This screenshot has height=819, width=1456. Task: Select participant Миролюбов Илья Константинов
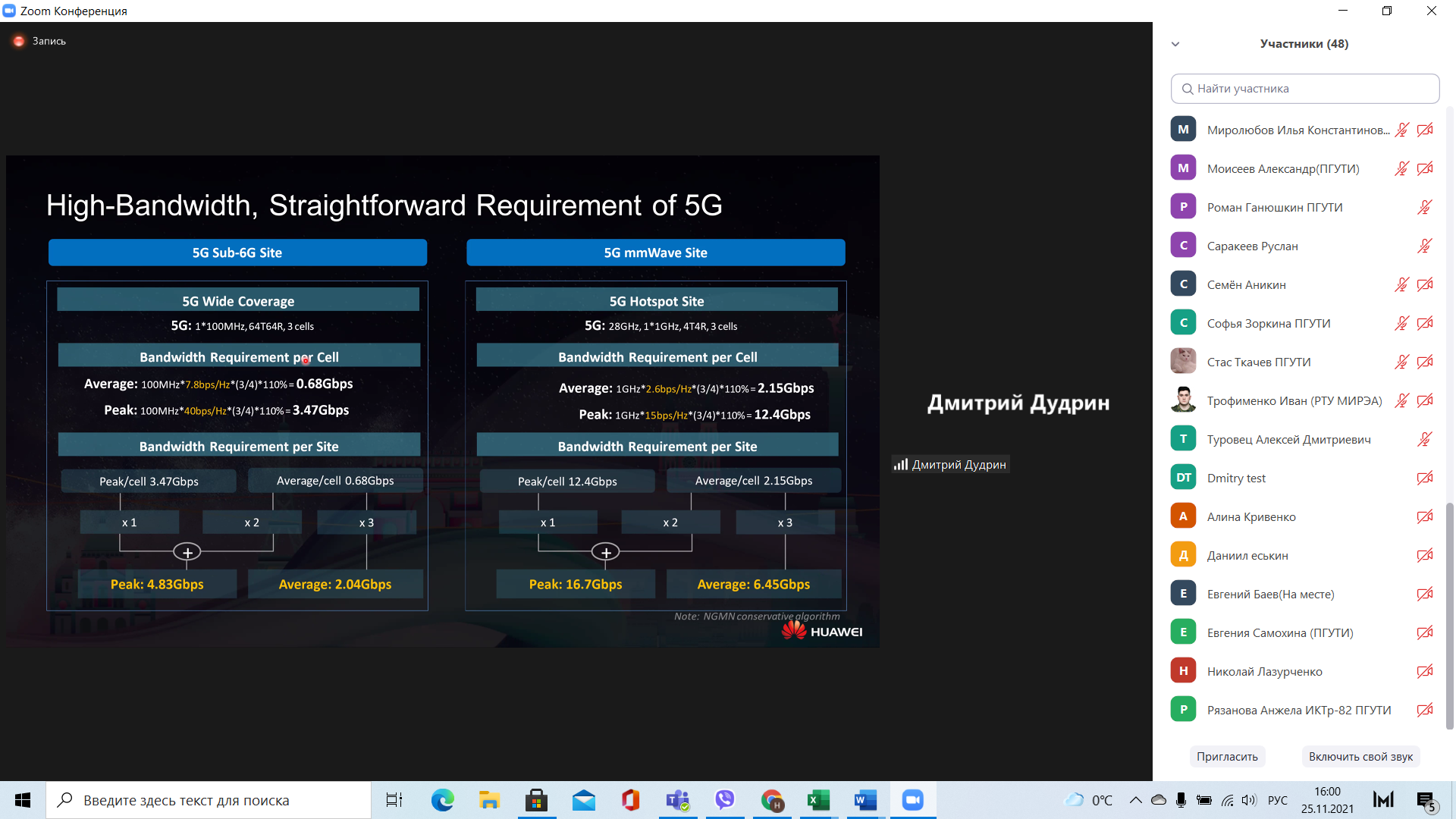1298,130
